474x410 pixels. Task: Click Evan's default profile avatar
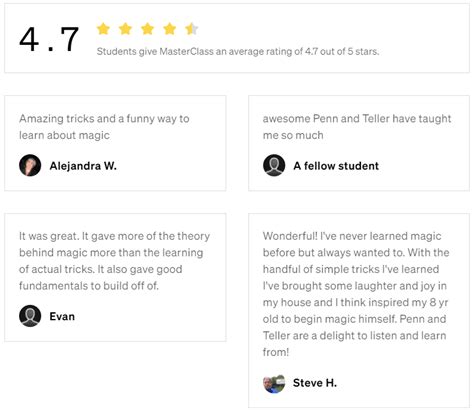(x=30, y=316)
